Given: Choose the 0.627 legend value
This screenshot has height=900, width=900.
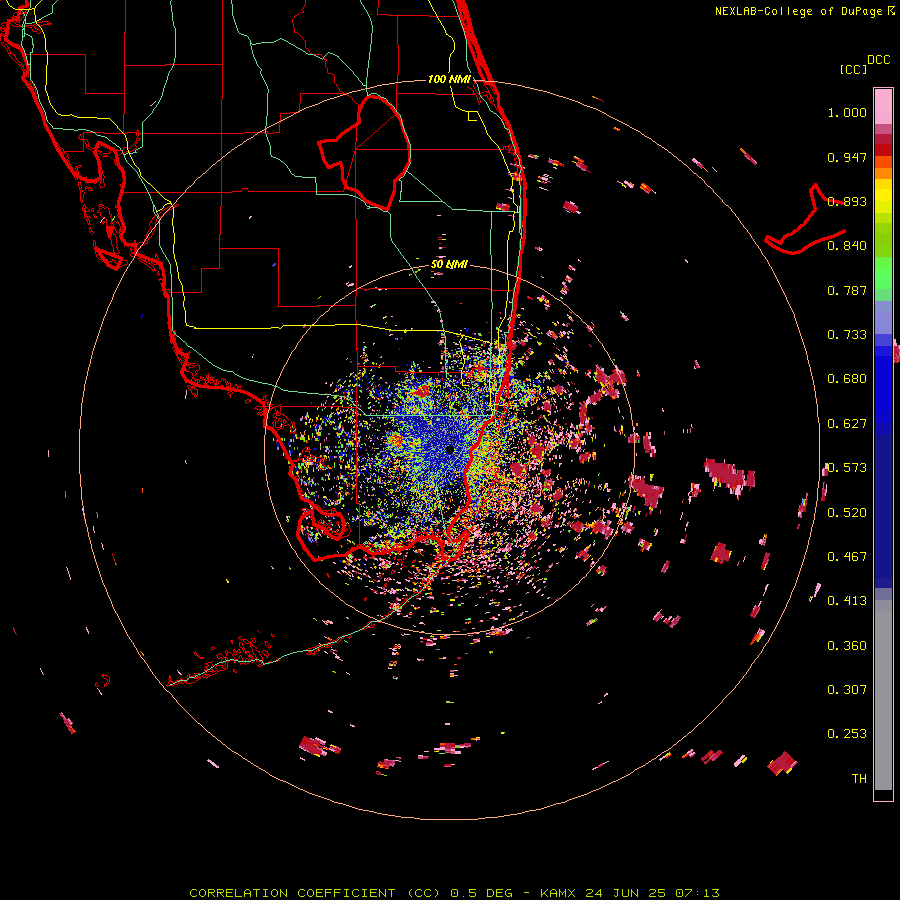Looking at the screenshot, I should pyautogui.click(x=847, y=424).
